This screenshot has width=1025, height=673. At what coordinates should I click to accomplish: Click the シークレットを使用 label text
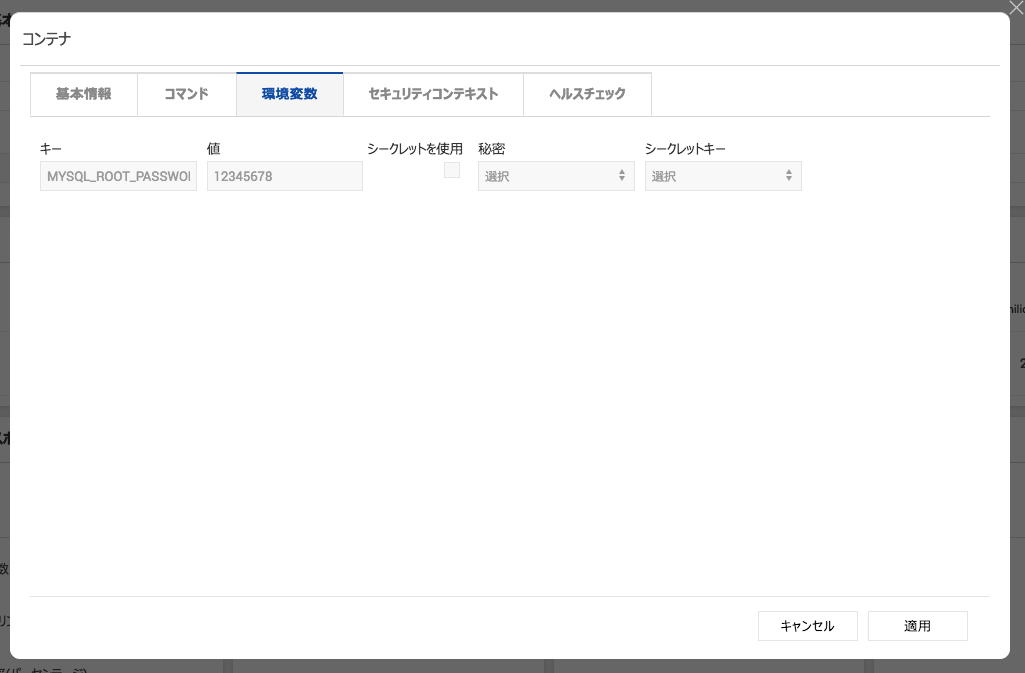tap(414, 149)
